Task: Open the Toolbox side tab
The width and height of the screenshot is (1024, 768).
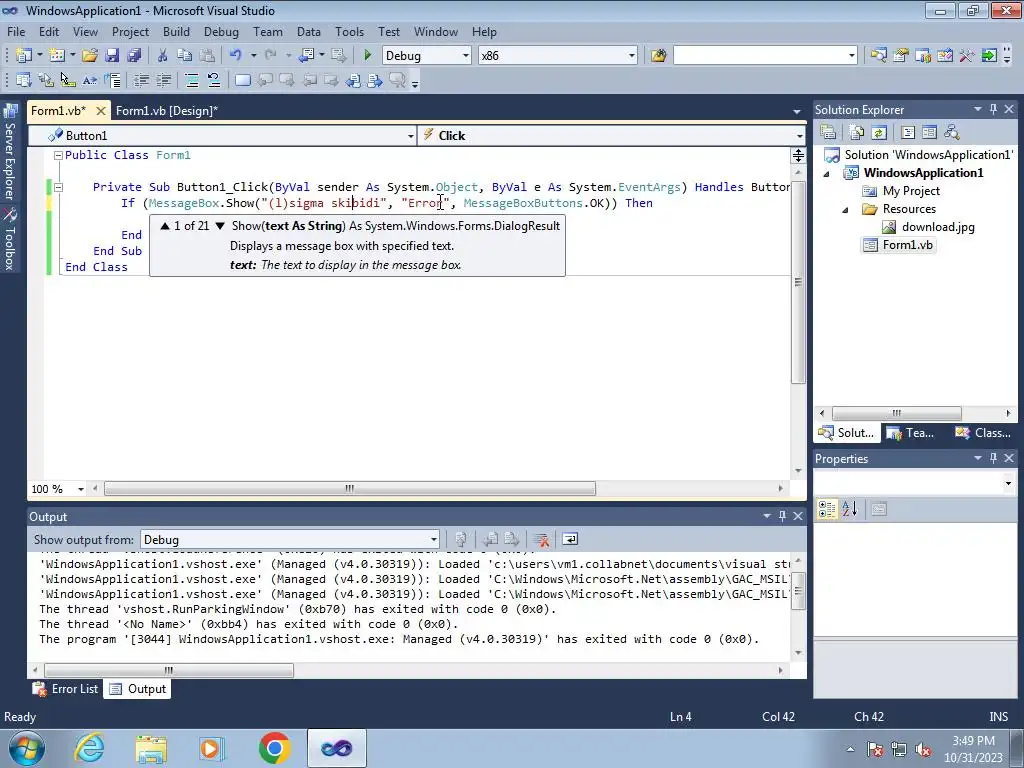Action: click(x=10, y=239)
